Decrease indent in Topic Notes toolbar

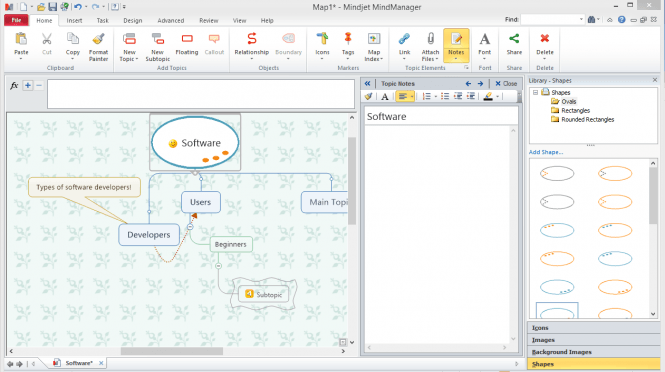458,97
